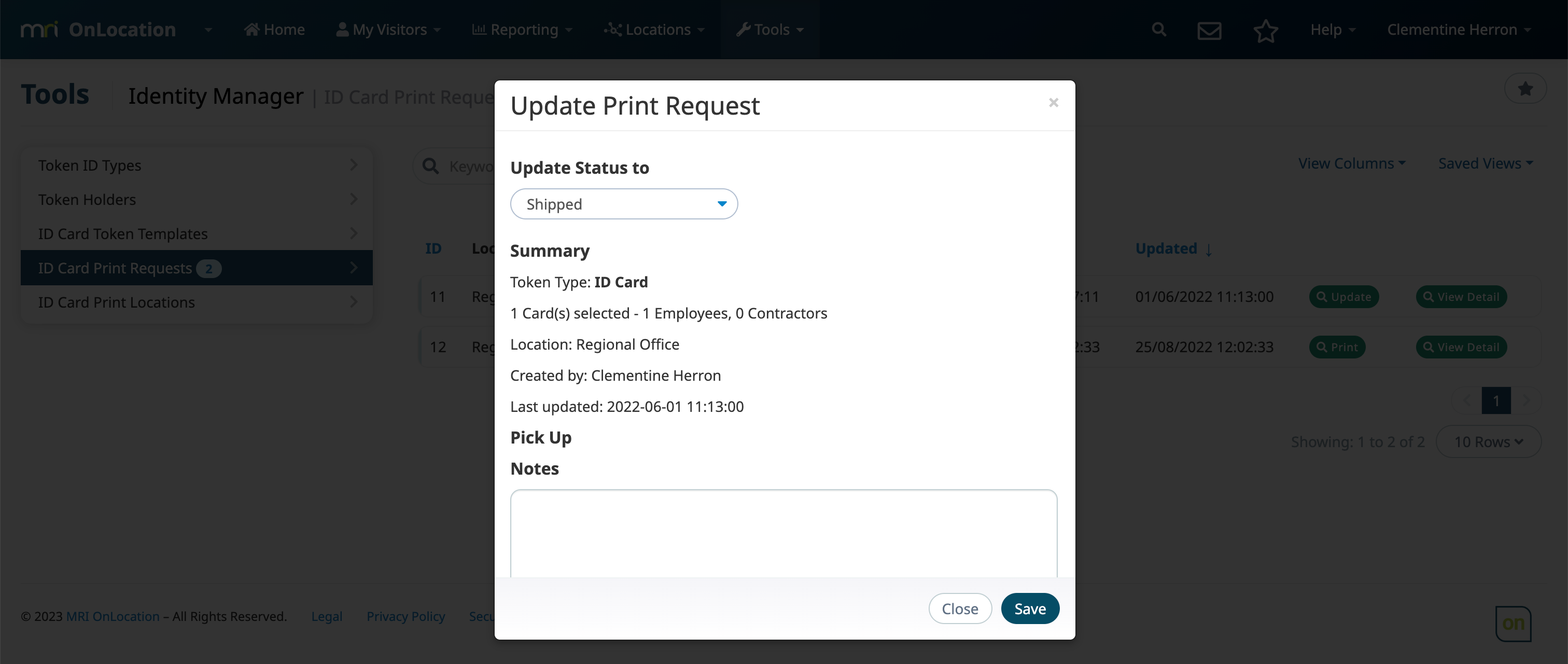The height and width of the screenshot is (664, 1568).
Task: Click the 'on' chat widget icon
Action: pos(1513,623)
